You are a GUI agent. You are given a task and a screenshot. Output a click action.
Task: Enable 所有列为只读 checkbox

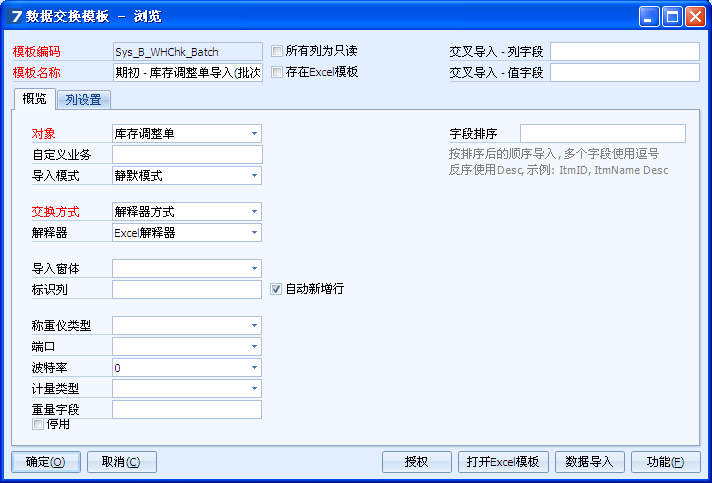pos(277,51)
